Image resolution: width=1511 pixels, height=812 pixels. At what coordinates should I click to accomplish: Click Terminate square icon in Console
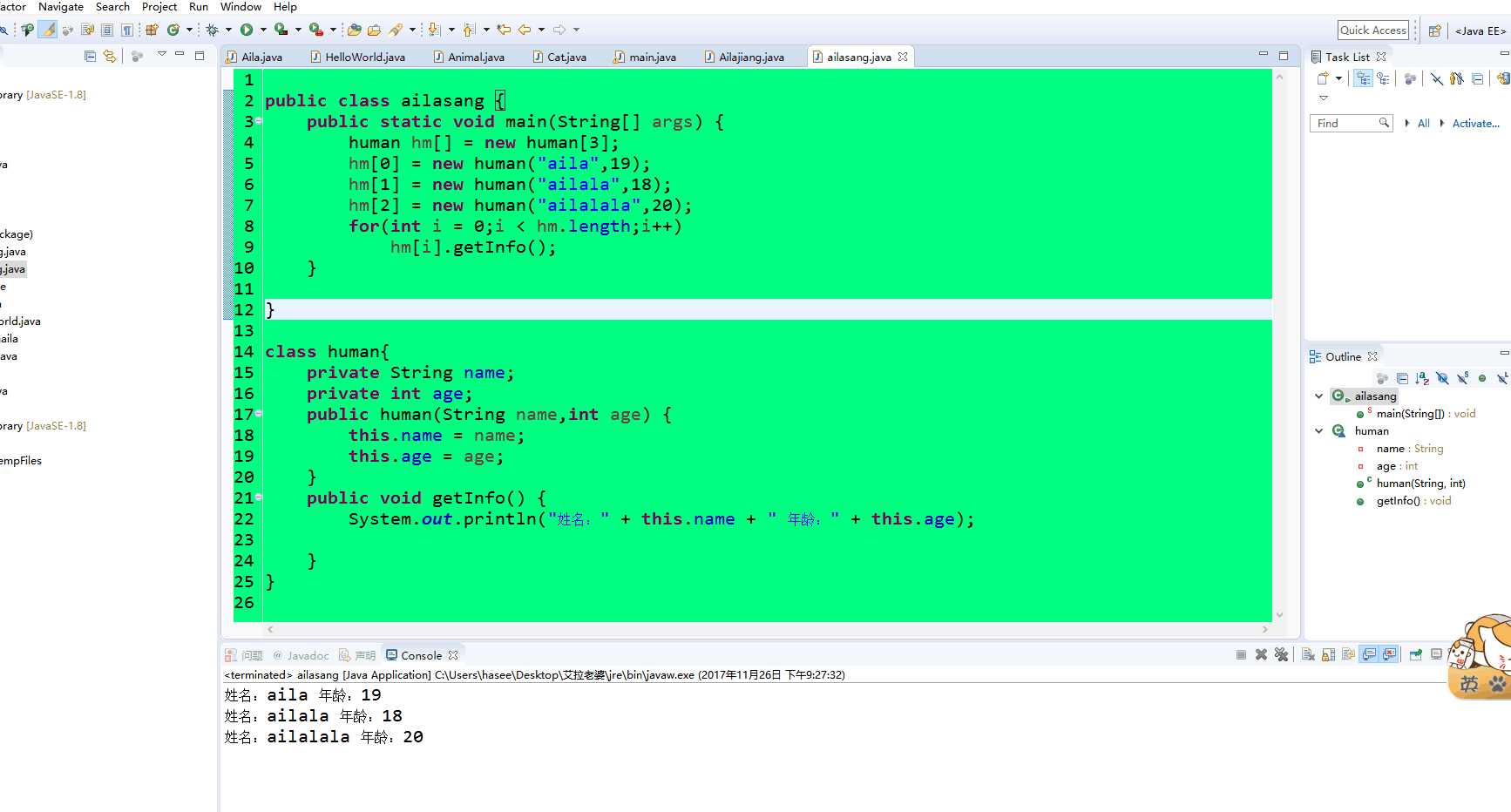click(1241, 654)
